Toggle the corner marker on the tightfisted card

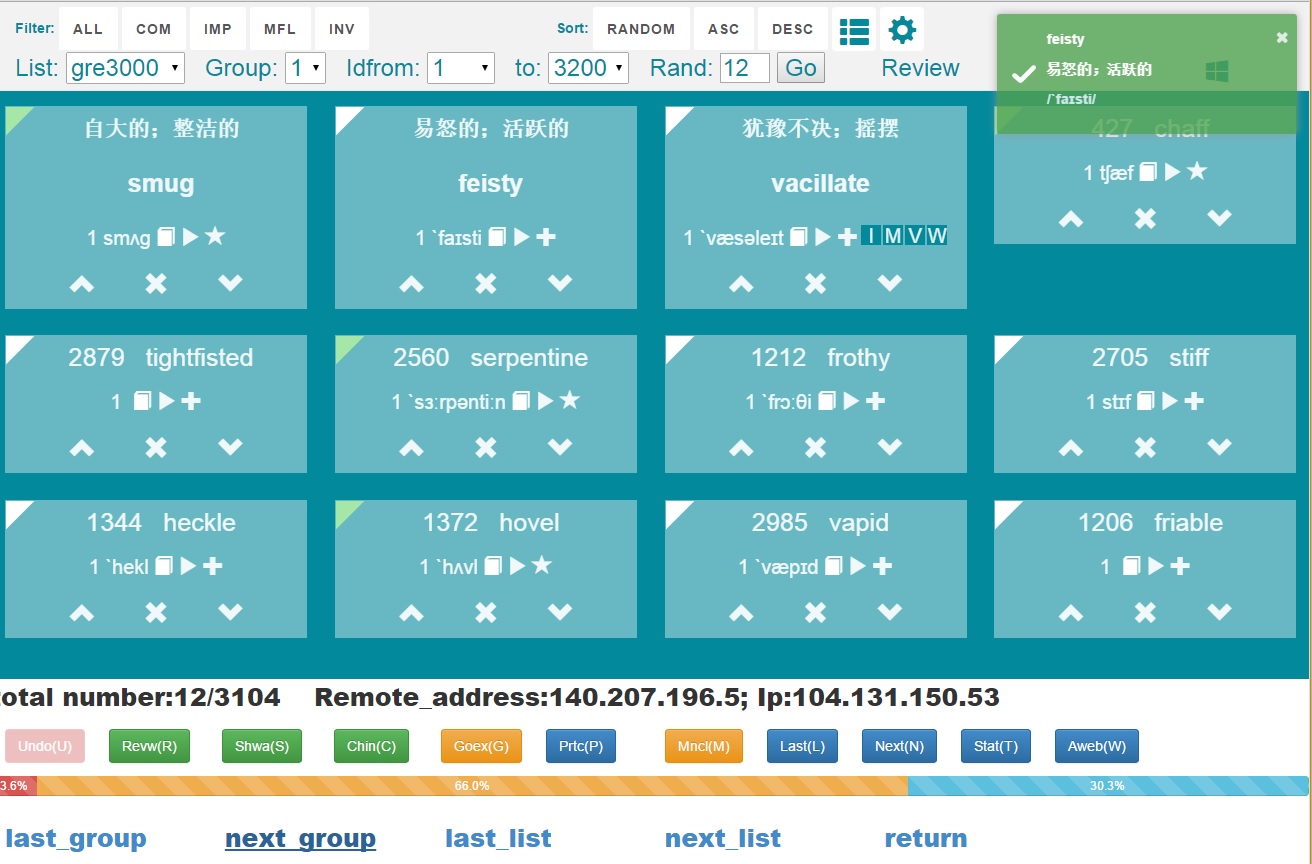(17, 346)
